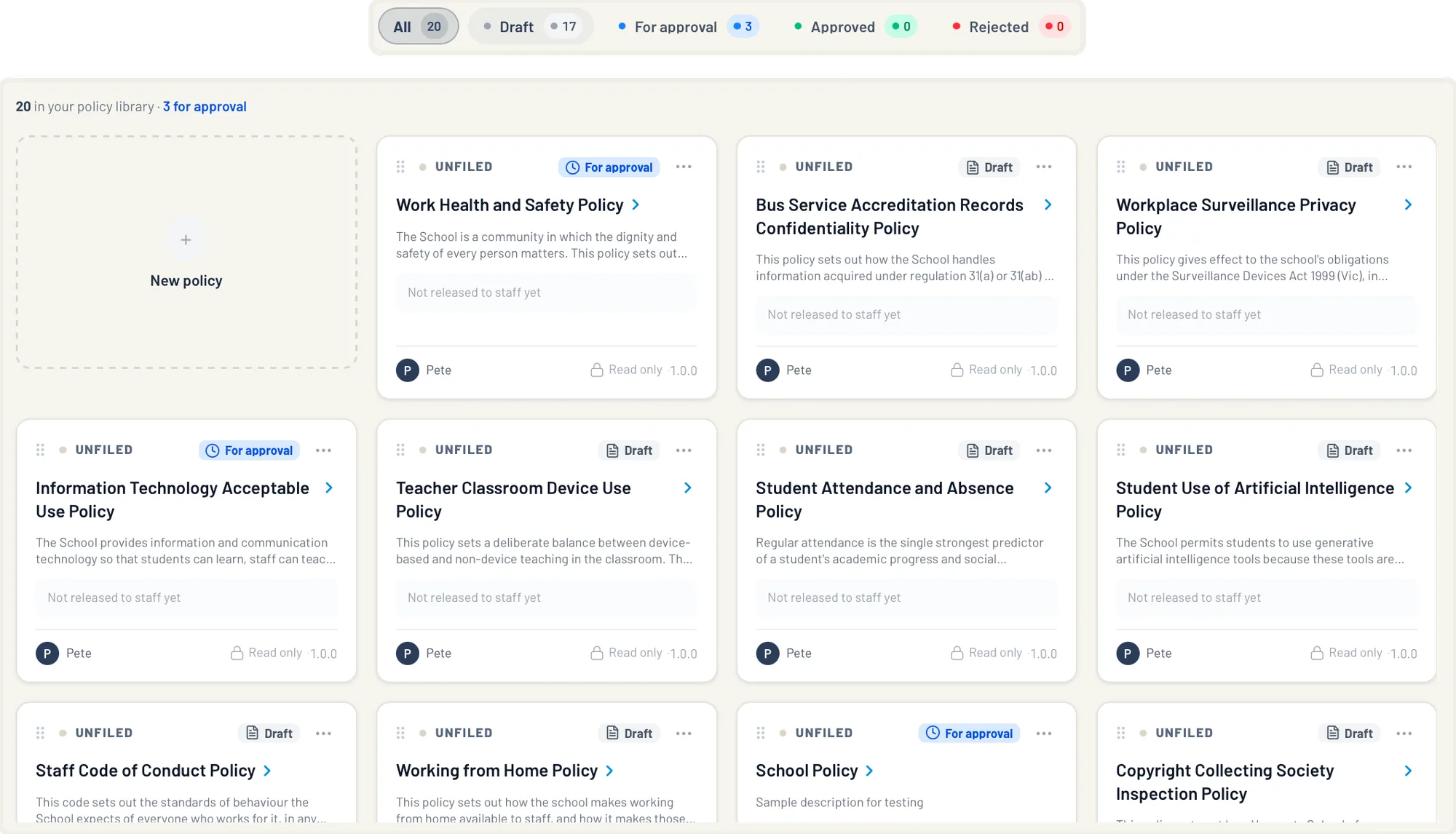1456x834 pixels.
Task: Grab the drag handle on Staff Code of Conduct card
Action: point(41,733)
